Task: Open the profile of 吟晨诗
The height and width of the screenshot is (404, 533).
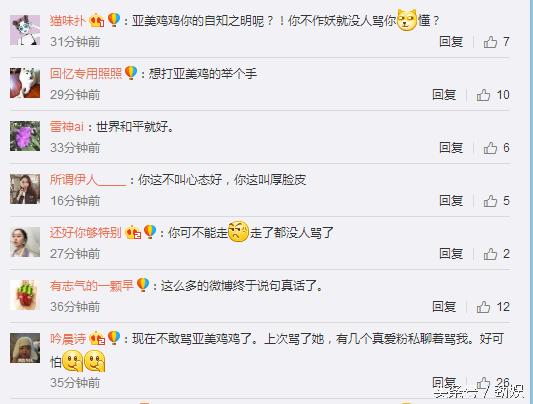Action: pos(68,339)
